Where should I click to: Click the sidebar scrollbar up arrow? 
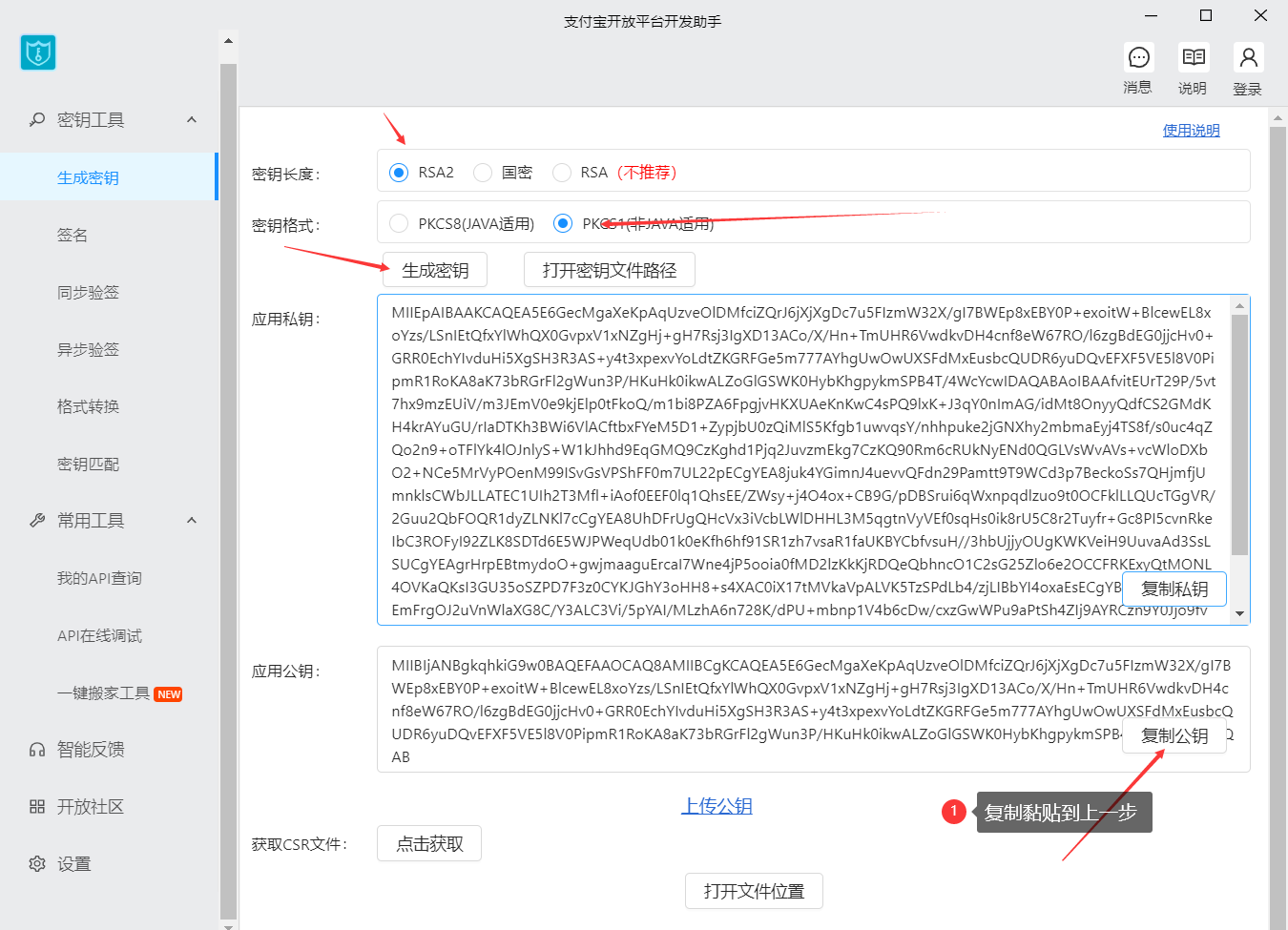point(228,41)
